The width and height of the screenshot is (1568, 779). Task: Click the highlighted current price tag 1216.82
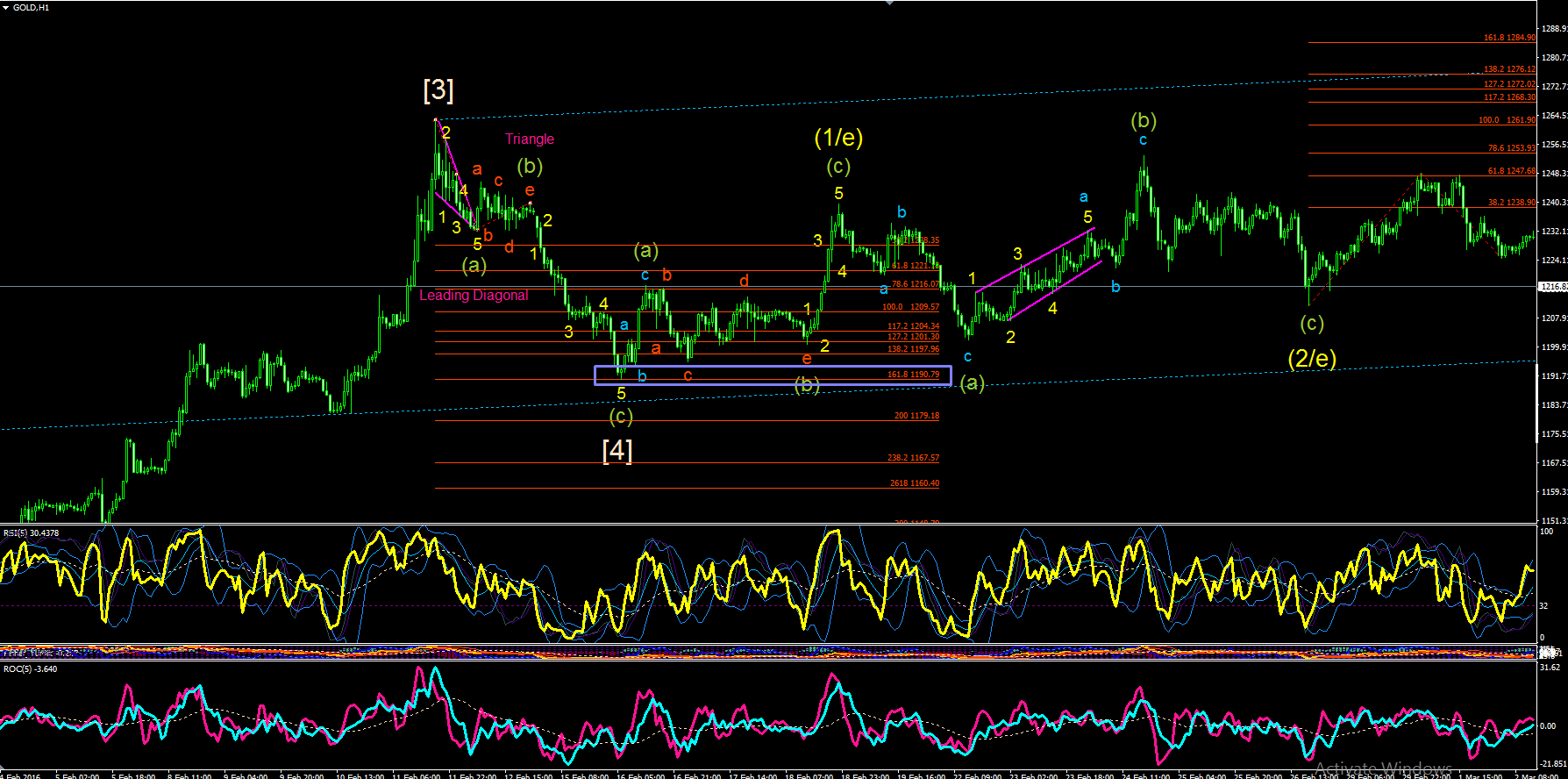tap(1554, 287)
